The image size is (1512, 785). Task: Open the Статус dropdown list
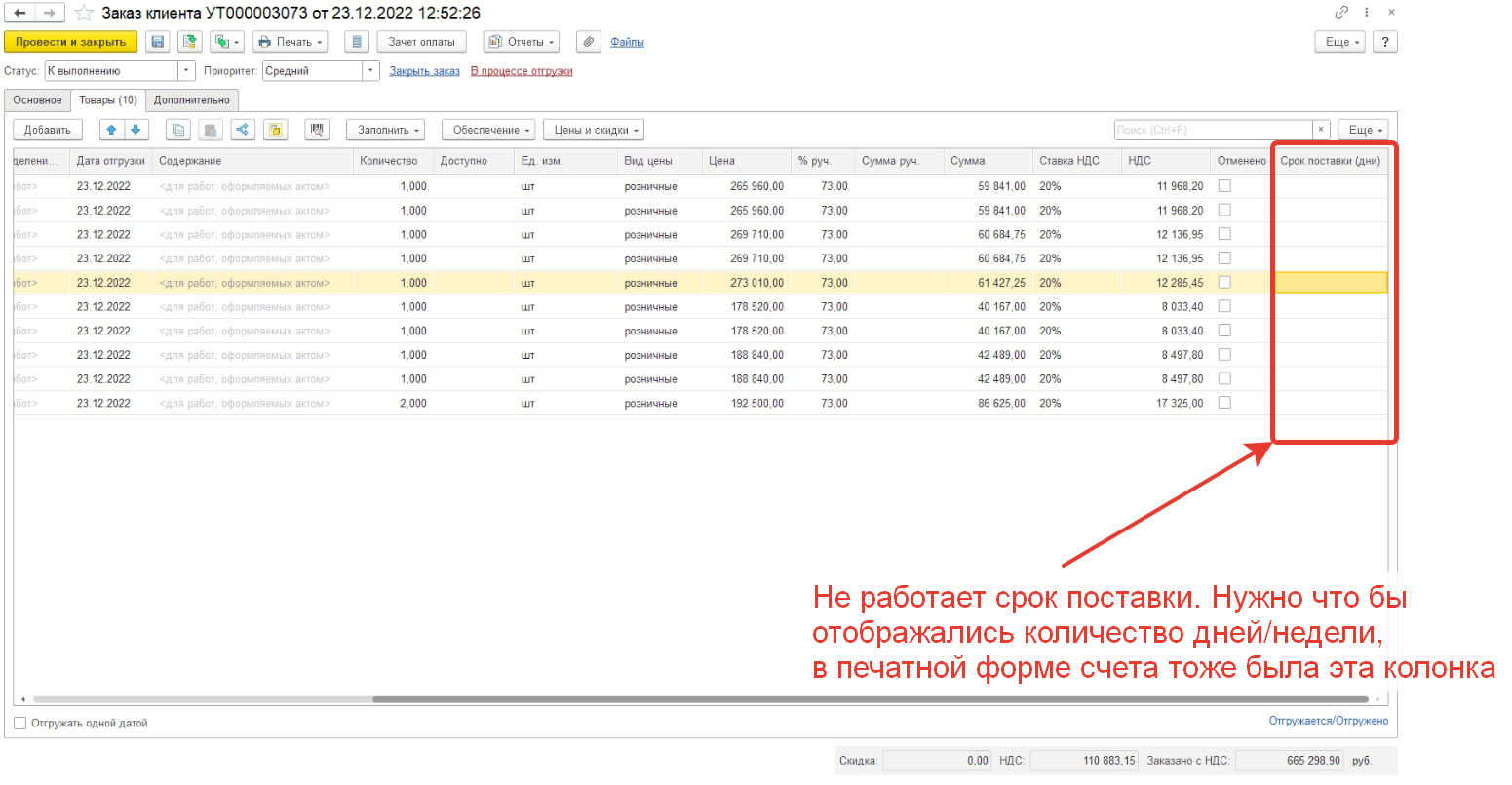186,71
